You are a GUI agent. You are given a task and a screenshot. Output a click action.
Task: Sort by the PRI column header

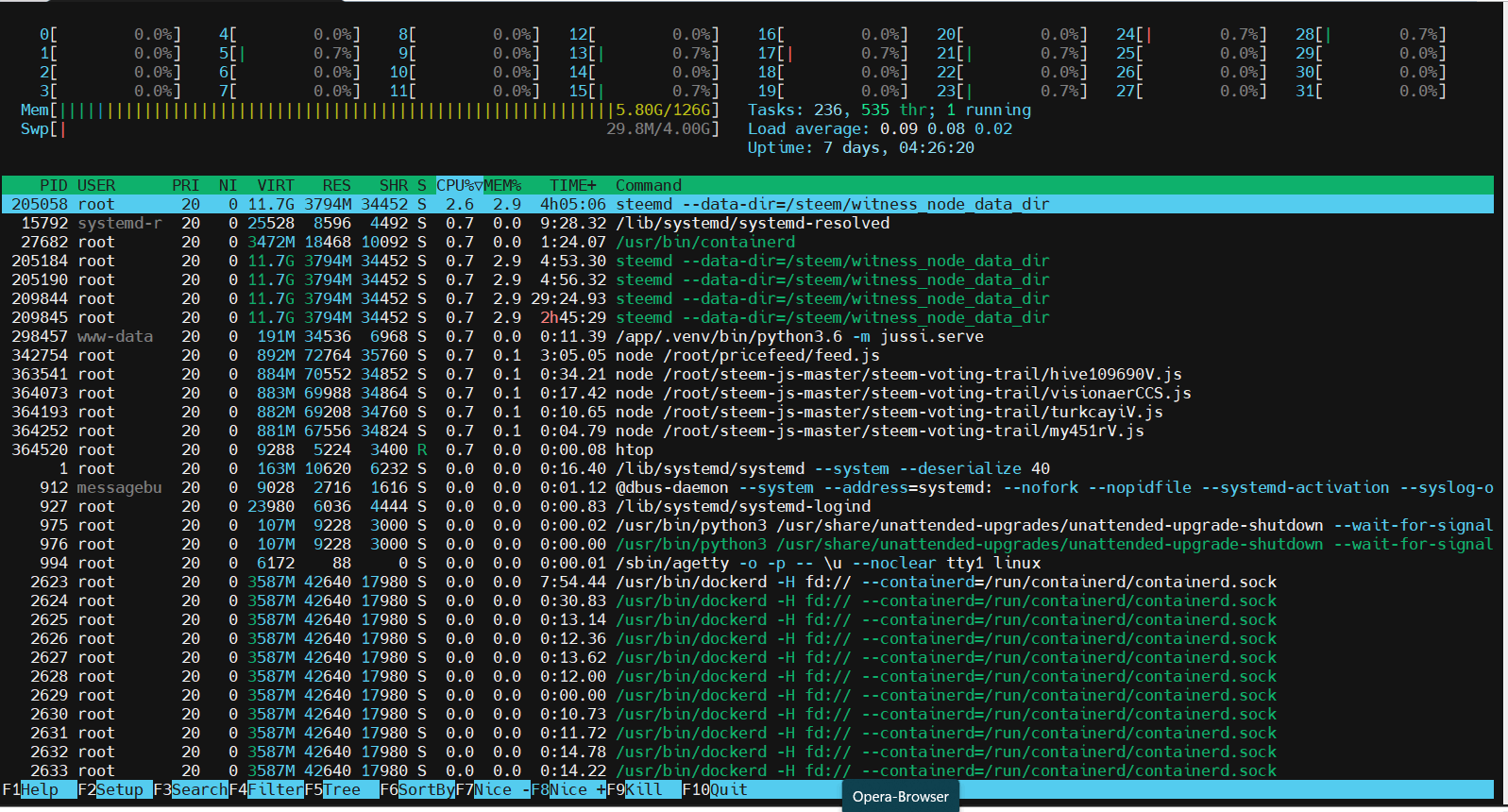(185, 185)
